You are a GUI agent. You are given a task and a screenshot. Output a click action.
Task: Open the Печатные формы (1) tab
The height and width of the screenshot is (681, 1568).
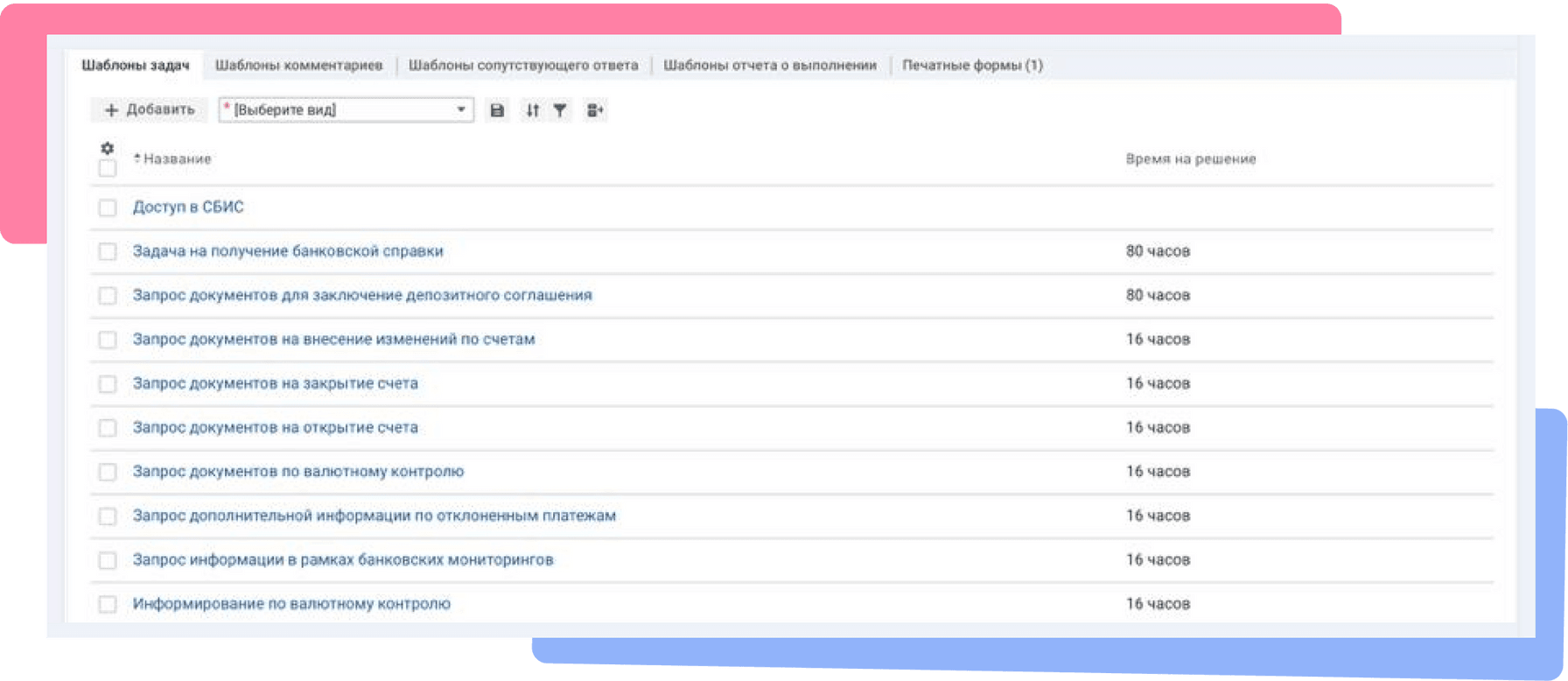972,66
